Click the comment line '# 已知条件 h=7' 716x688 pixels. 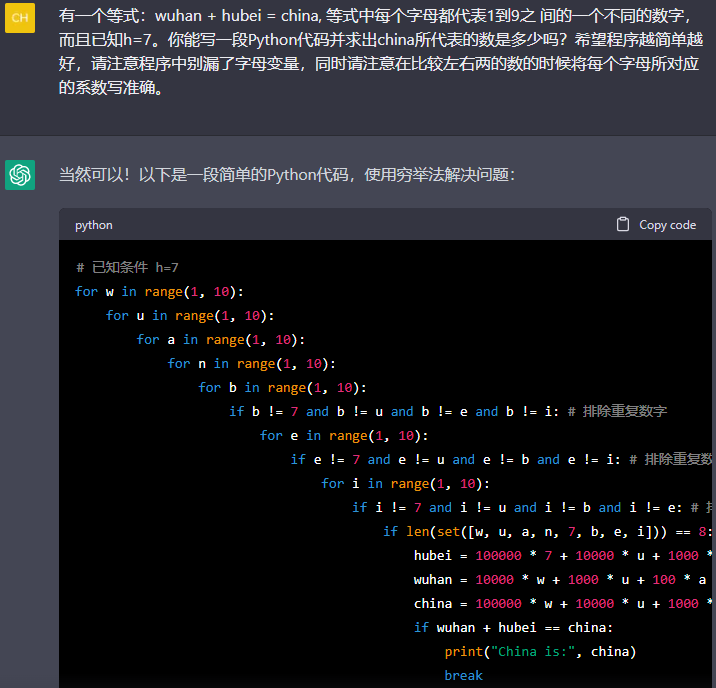coord(127,267)
